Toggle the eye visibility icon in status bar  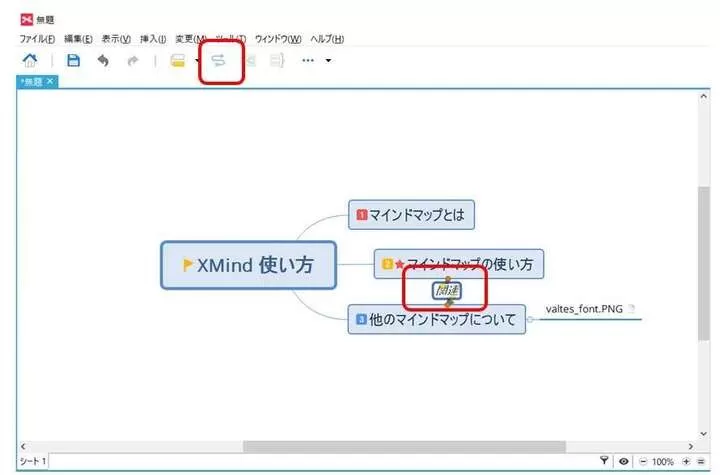(622, 461)
